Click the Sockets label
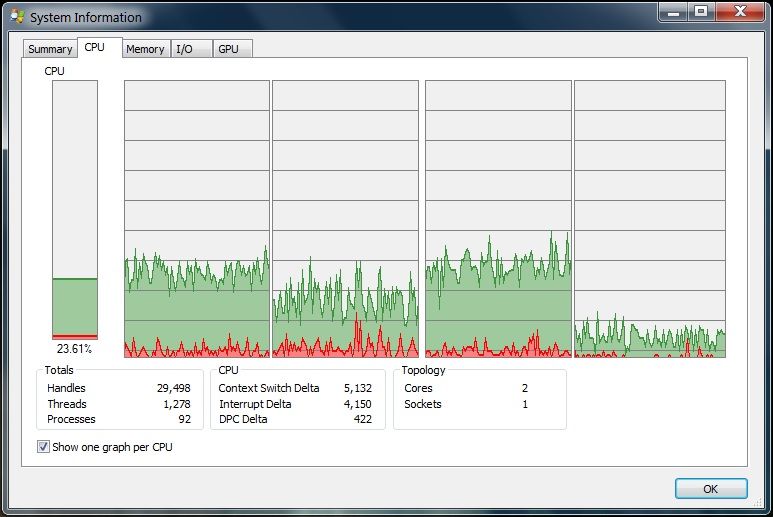Screen dimensions: 773x517 422,404
